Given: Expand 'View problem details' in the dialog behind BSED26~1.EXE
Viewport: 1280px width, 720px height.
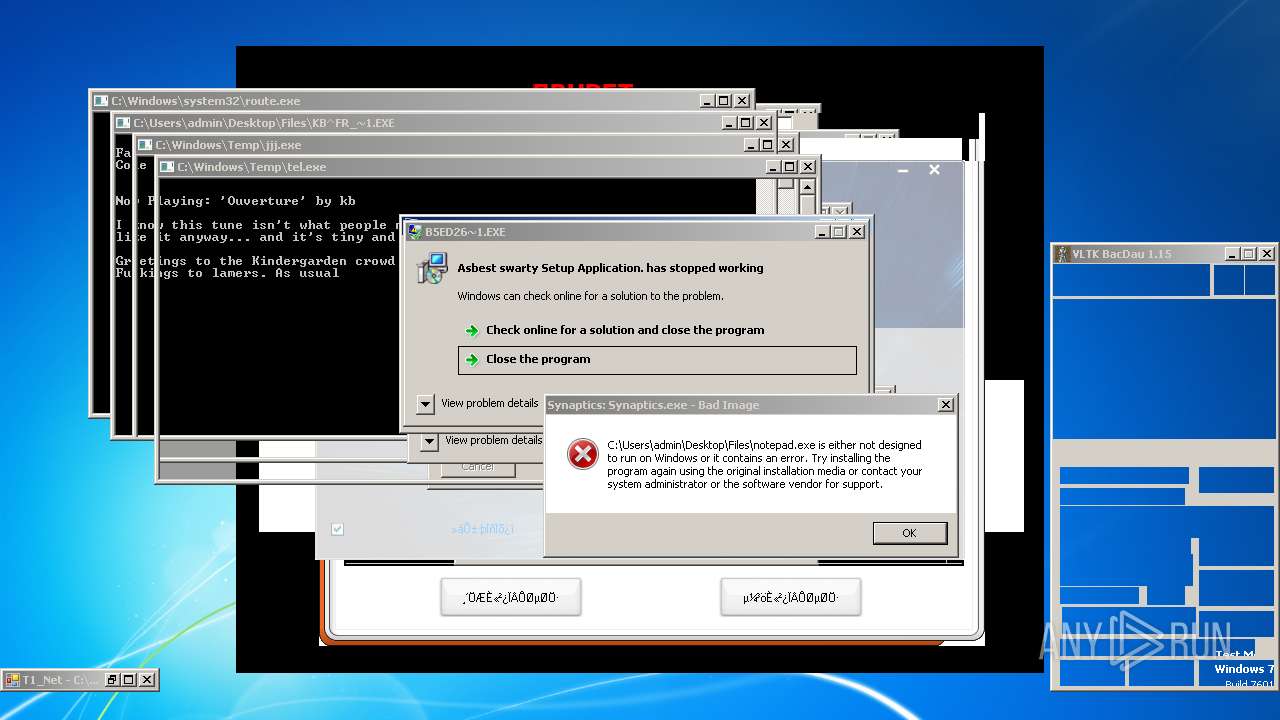Looking at the screenshot, I should pos(430,441).
